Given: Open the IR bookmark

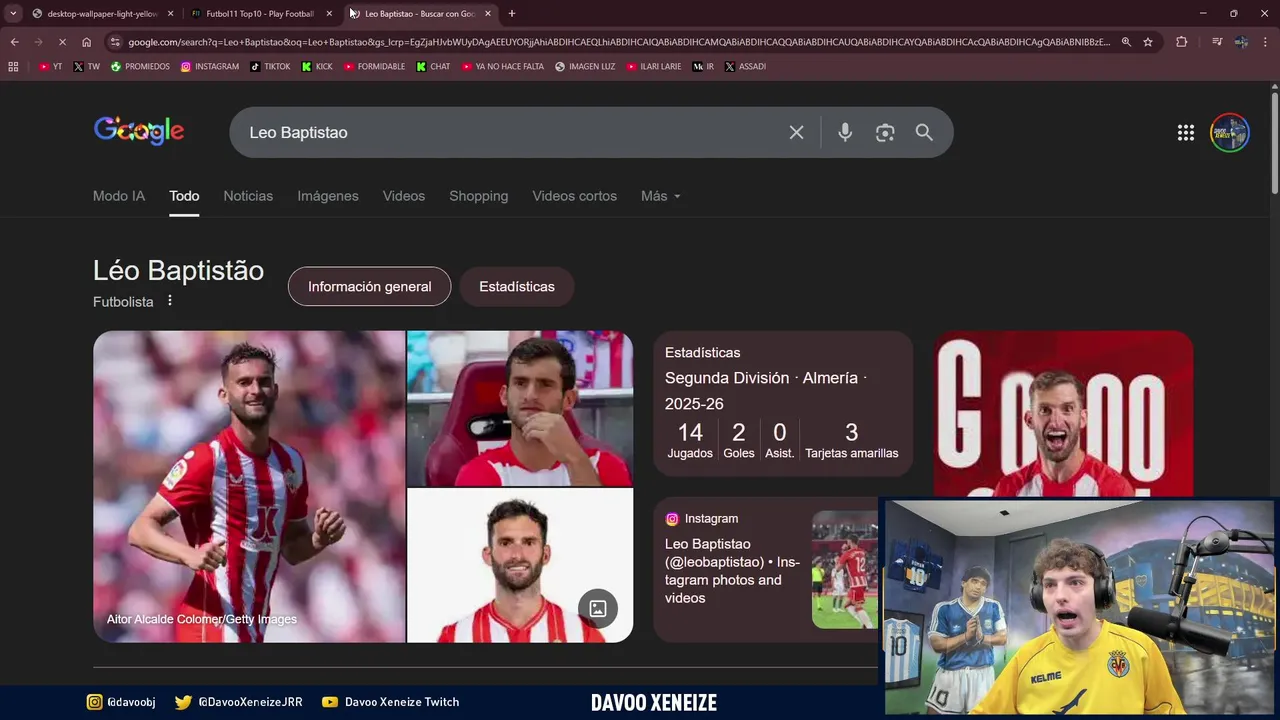Looking at the screenshot, I should click(x=704, y=66).
